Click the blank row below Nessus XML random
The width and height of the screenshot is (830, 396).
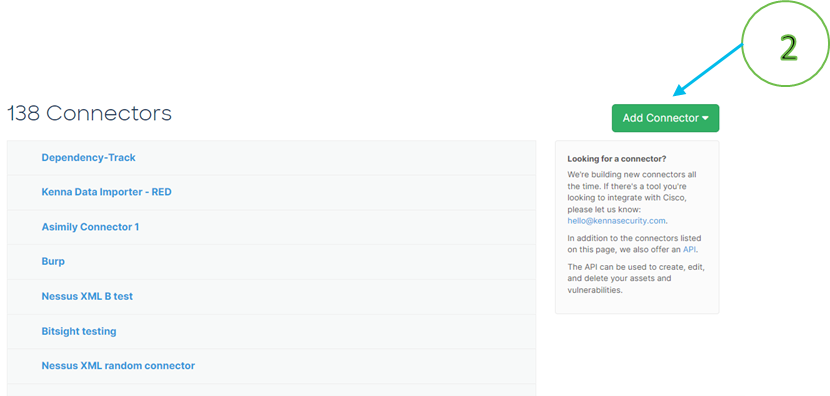click(272, 390)
